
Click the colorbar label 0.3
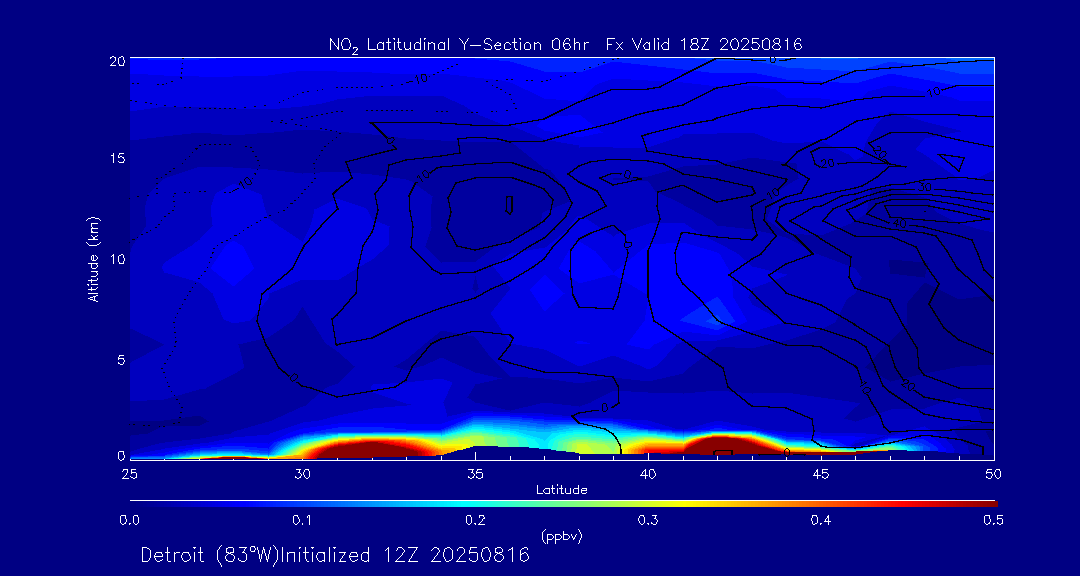pos(648,520)
